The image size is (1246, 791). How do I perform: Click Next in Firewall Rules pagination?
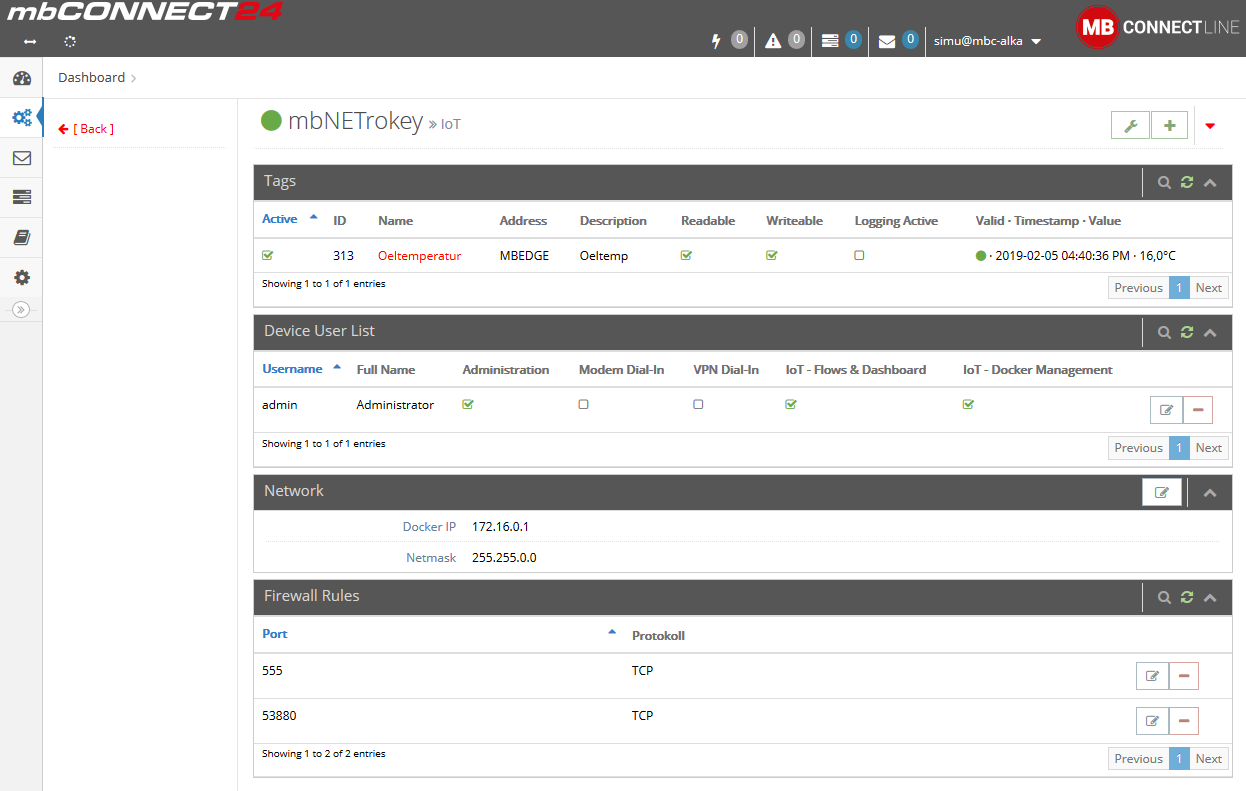(x=1209, y=759)
